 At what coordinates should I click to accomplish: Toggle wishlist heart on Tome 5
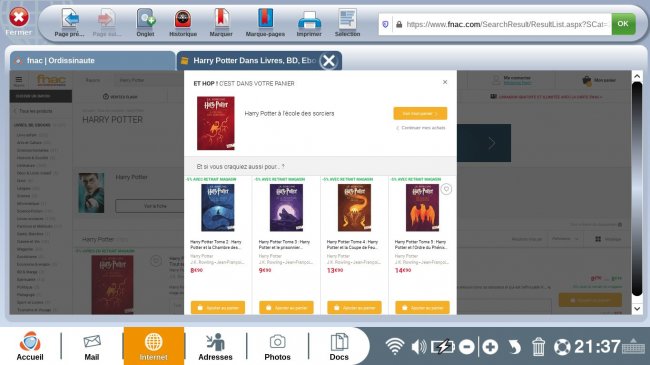coord(446,189)
